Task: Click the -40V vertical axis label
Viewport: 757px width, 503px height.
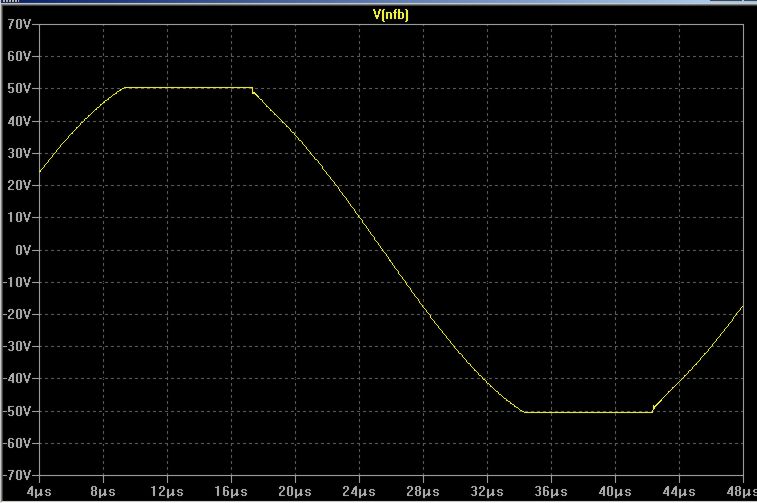Action: tap(17, 378)
